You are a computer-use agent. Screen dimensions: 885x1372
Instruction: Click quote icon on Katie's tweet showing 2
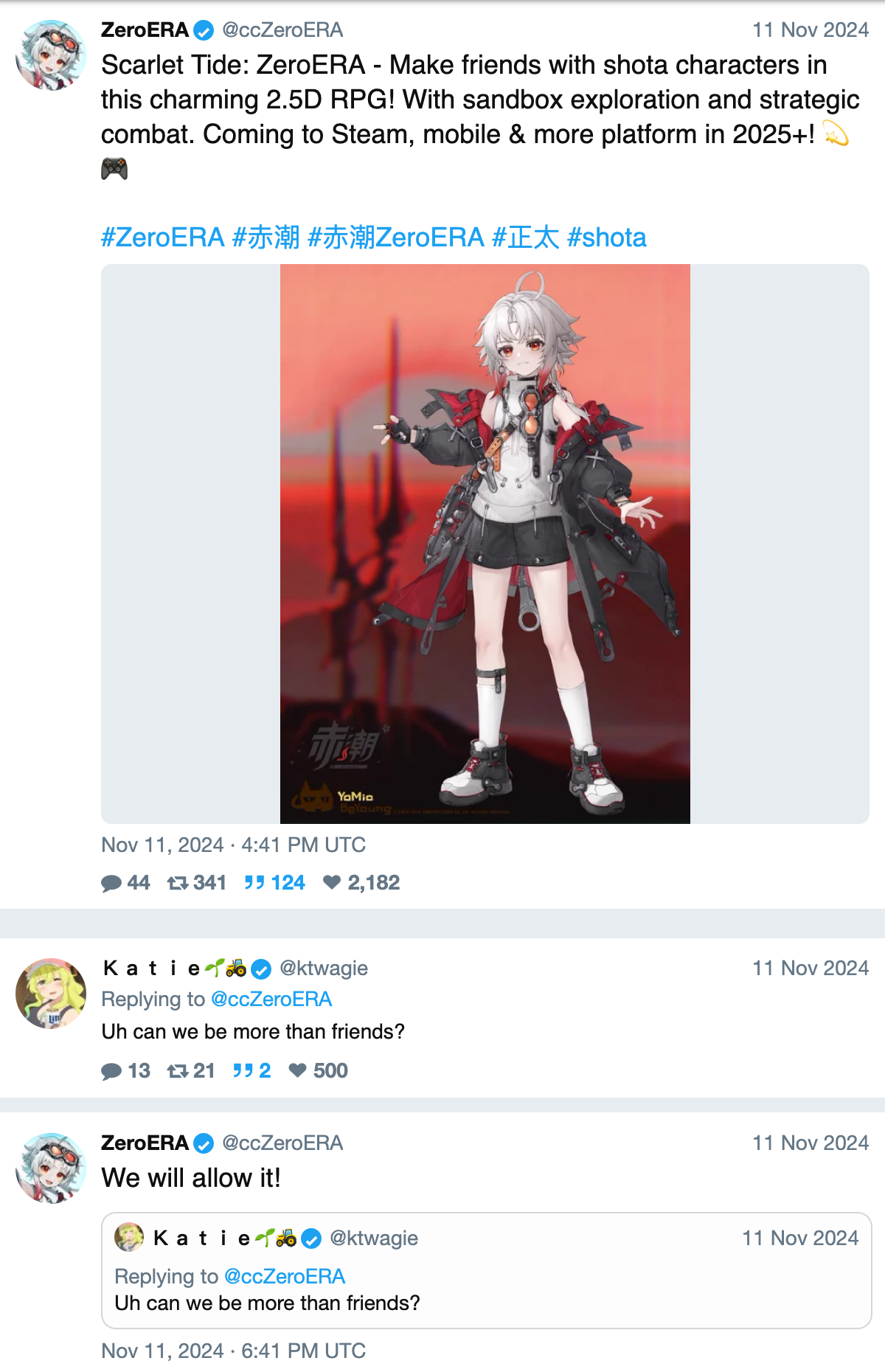point(243,1070)
